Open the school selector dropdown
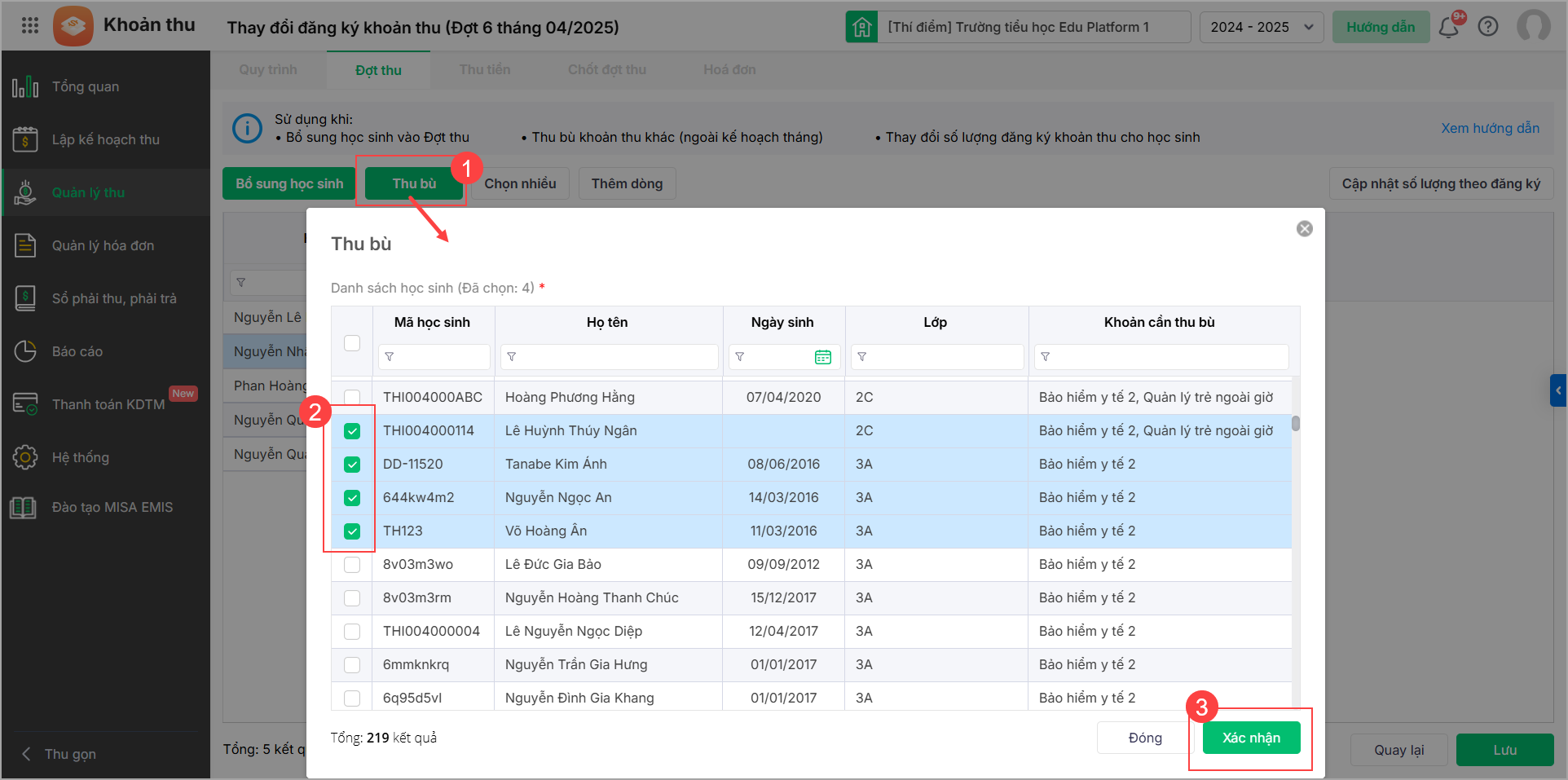 tap(1019, 27)
